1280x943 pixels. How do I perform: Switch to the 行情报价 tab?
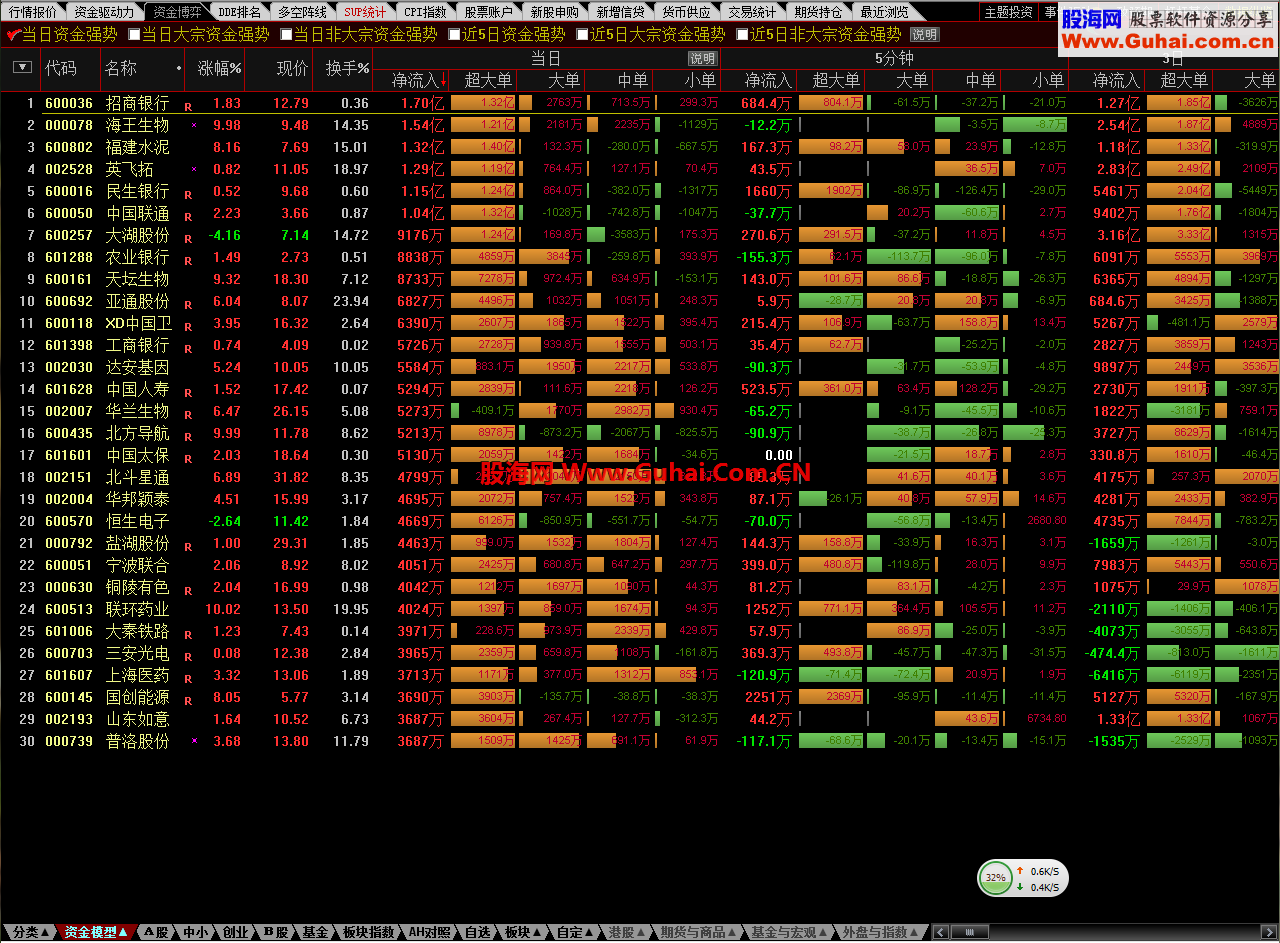coord(33,12)
